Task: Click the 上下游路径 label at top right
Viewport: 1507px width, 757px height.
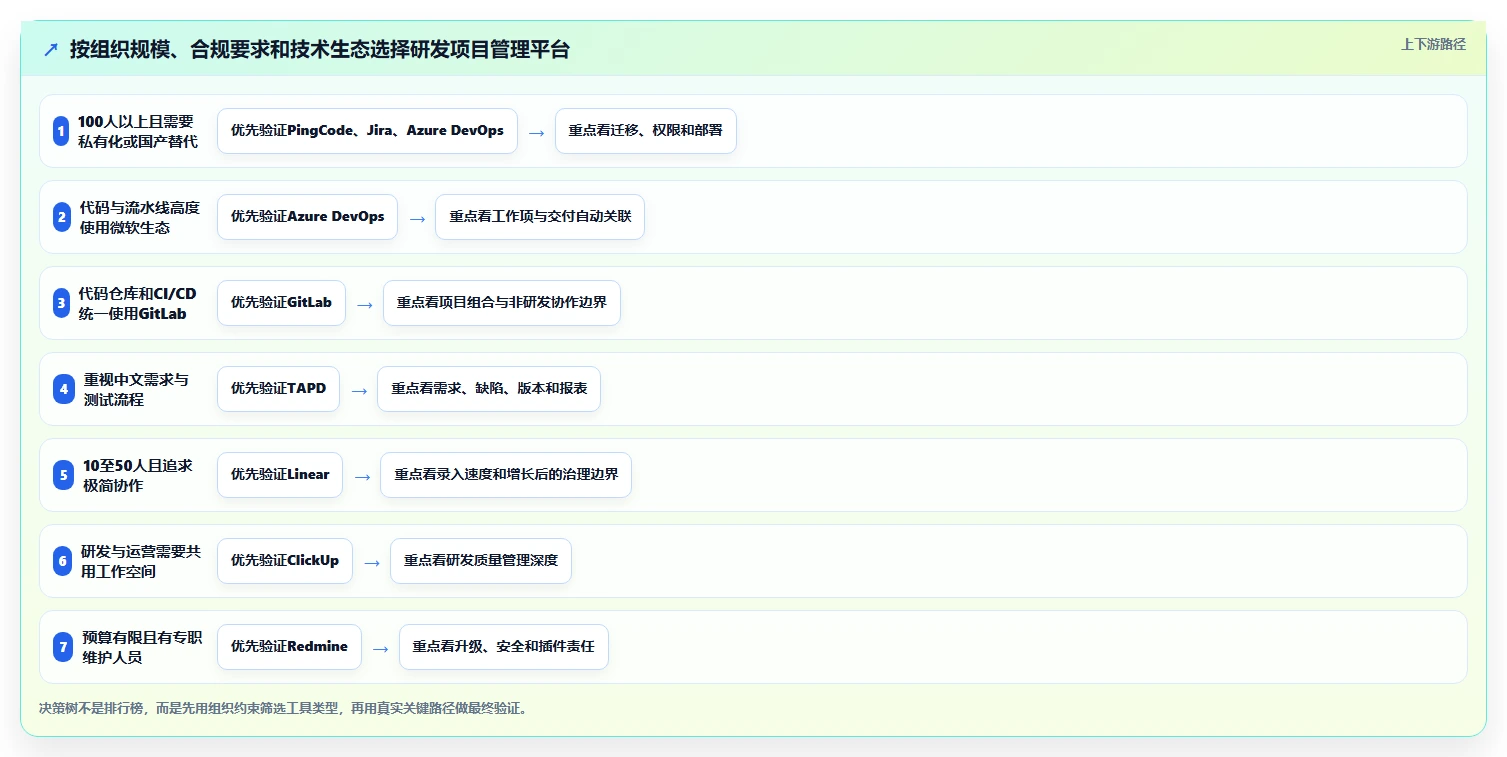Action: 1433,44
